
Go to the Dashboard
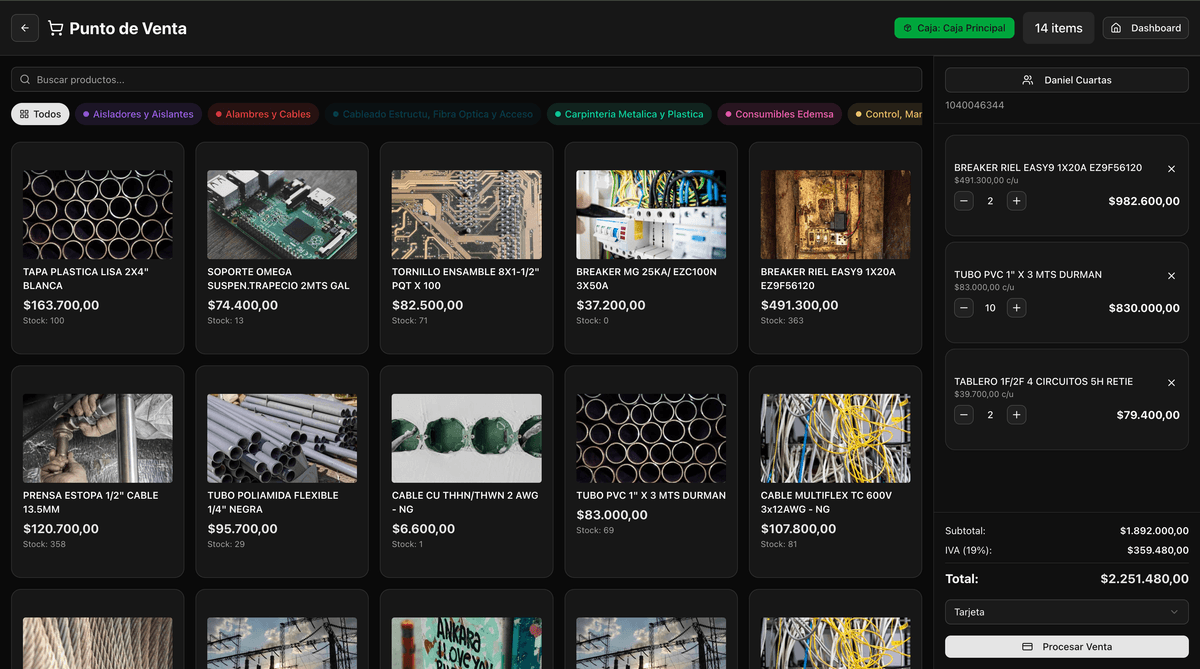1145,28
